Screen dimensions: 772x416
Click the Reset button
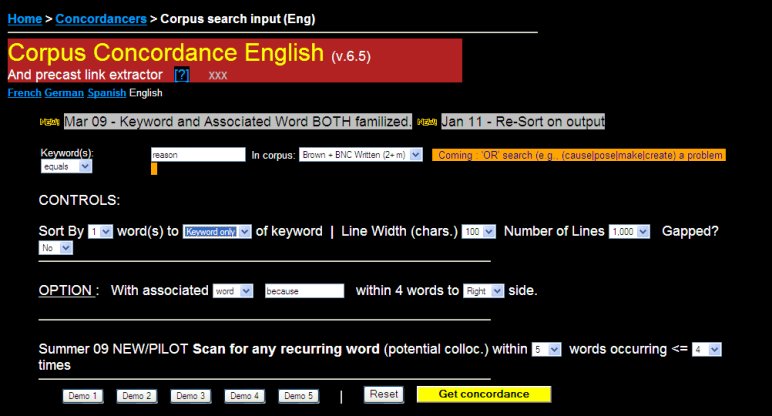[384, 394]
